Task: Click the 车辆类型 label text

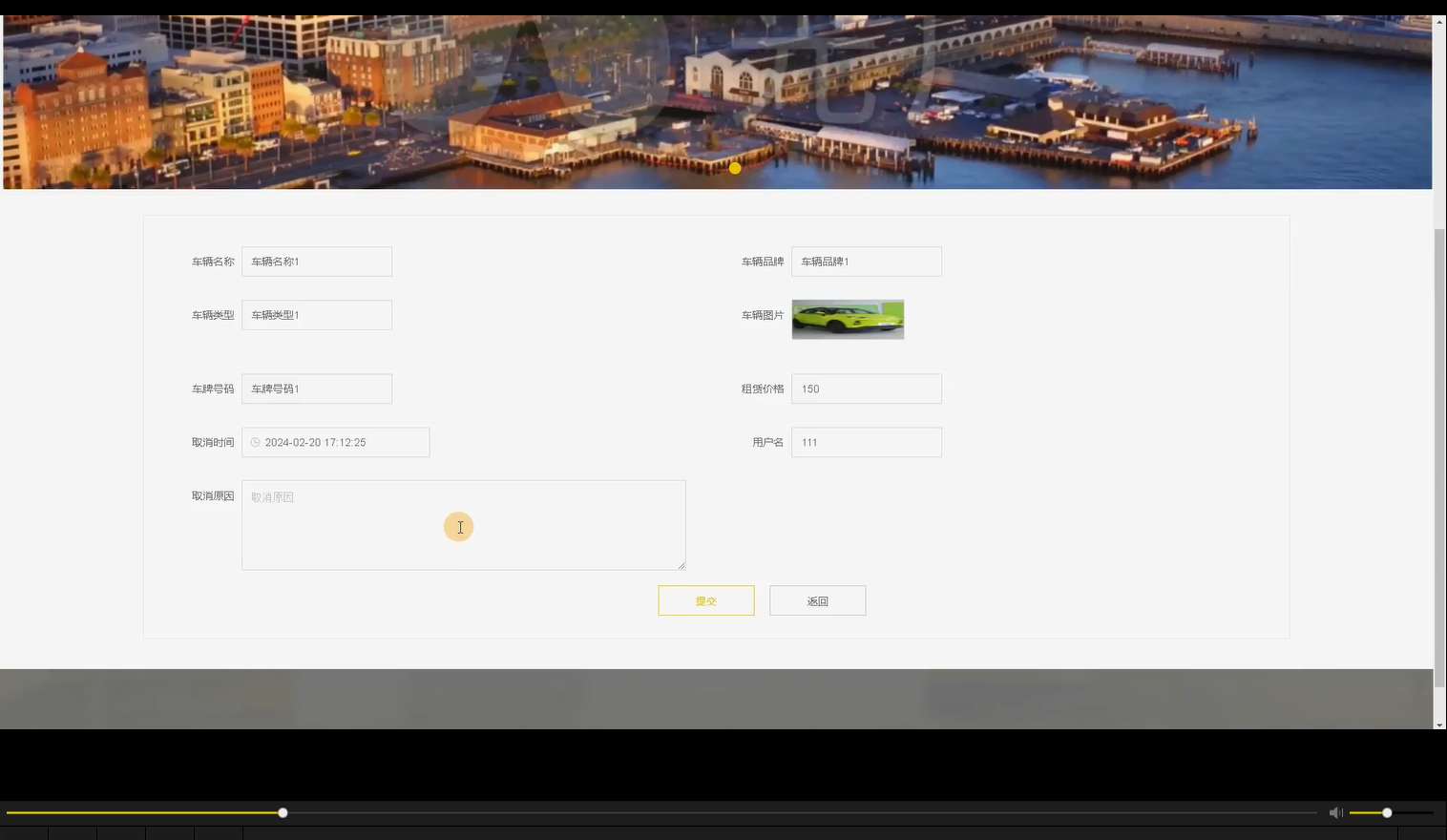Action: click(x=213, y=315)
